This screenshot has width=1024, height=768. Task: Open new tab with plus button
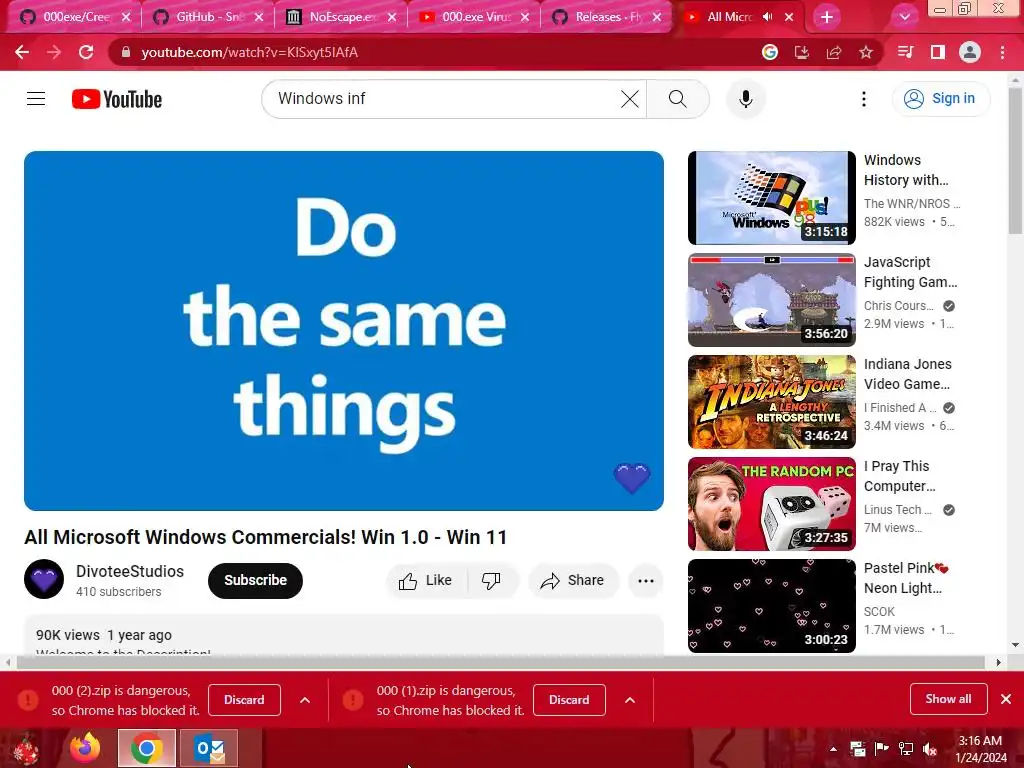click(826, 17)
